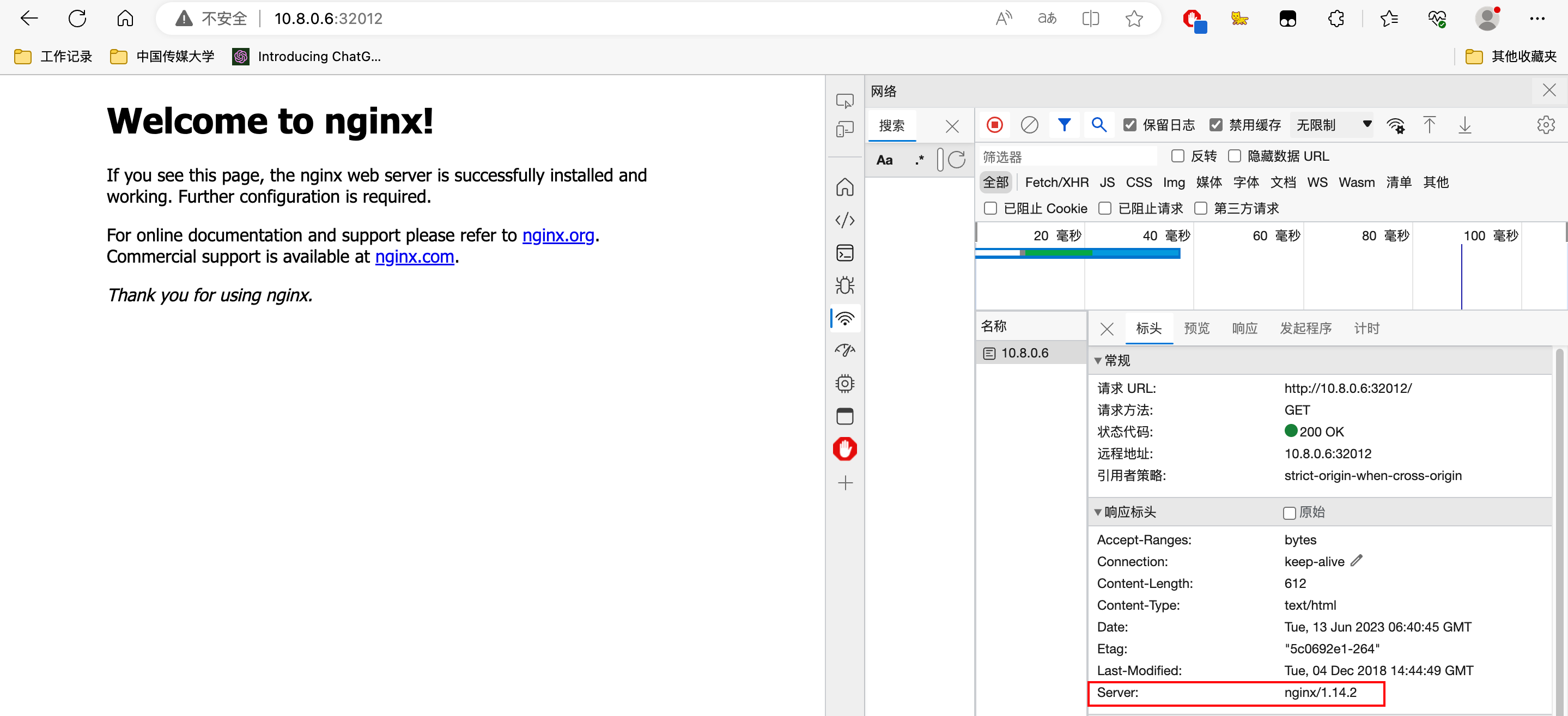The image size is (1568, 716).
Task: Check the 原始 raw headers checkbox
Action: 1289,513
